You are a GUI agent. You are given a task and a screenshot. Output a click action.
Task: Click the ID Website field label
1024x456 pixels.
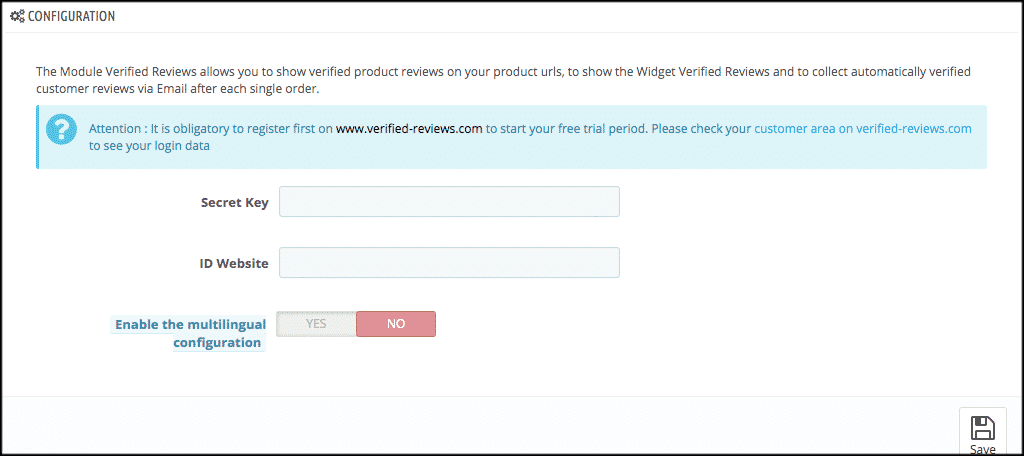234,264
